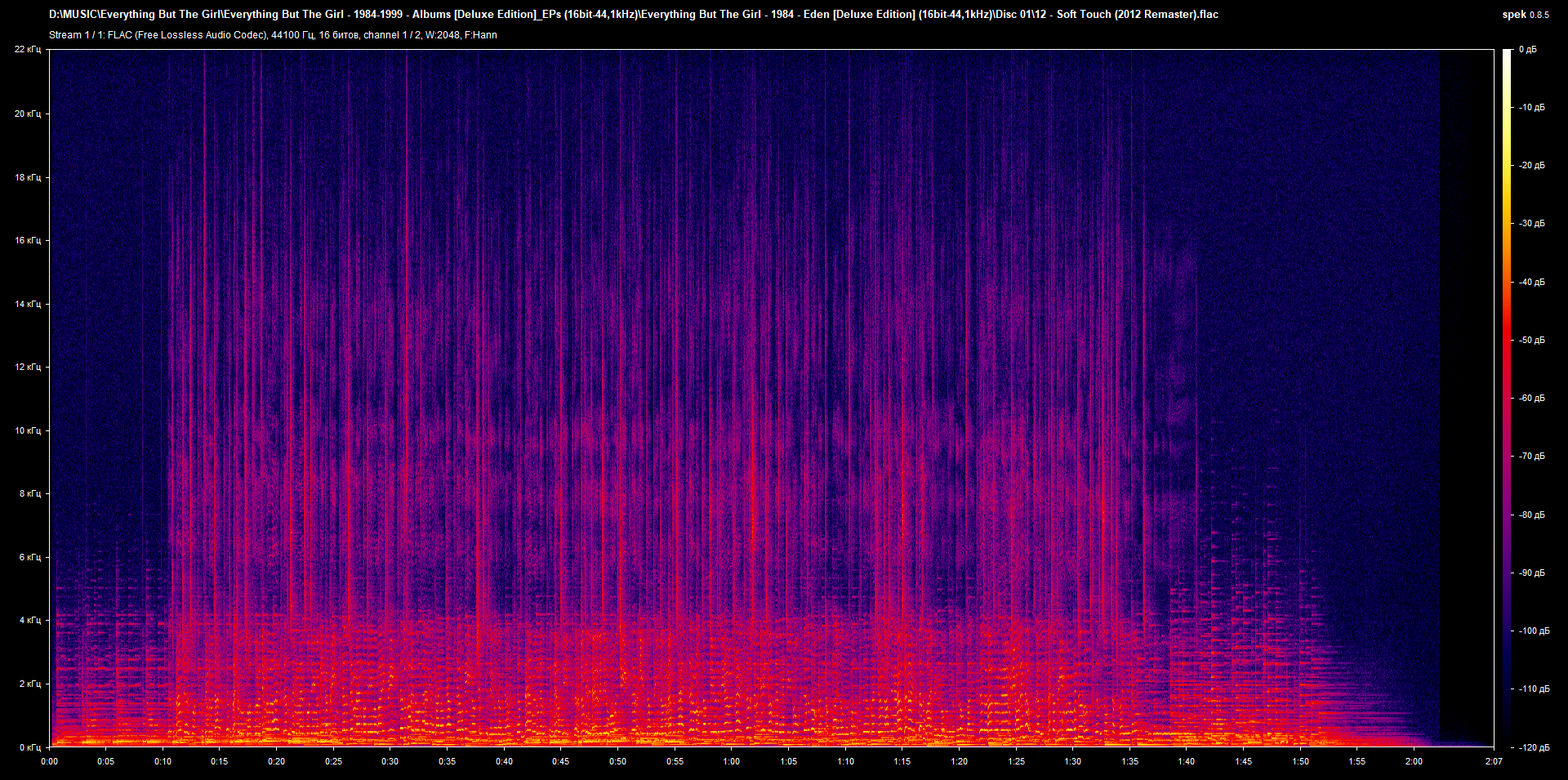Image resolution: width=1568 pixels, height=780 pixels.
Task: Click the '-70 дБ' level scale label
Action: point(1530,457)
